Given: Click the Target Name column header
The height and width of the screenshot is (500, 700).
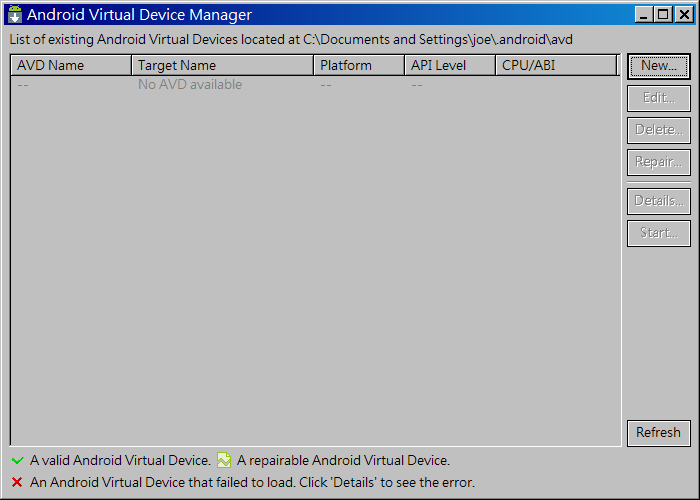Looking at the screenshot, I should (x=222, y=66).
